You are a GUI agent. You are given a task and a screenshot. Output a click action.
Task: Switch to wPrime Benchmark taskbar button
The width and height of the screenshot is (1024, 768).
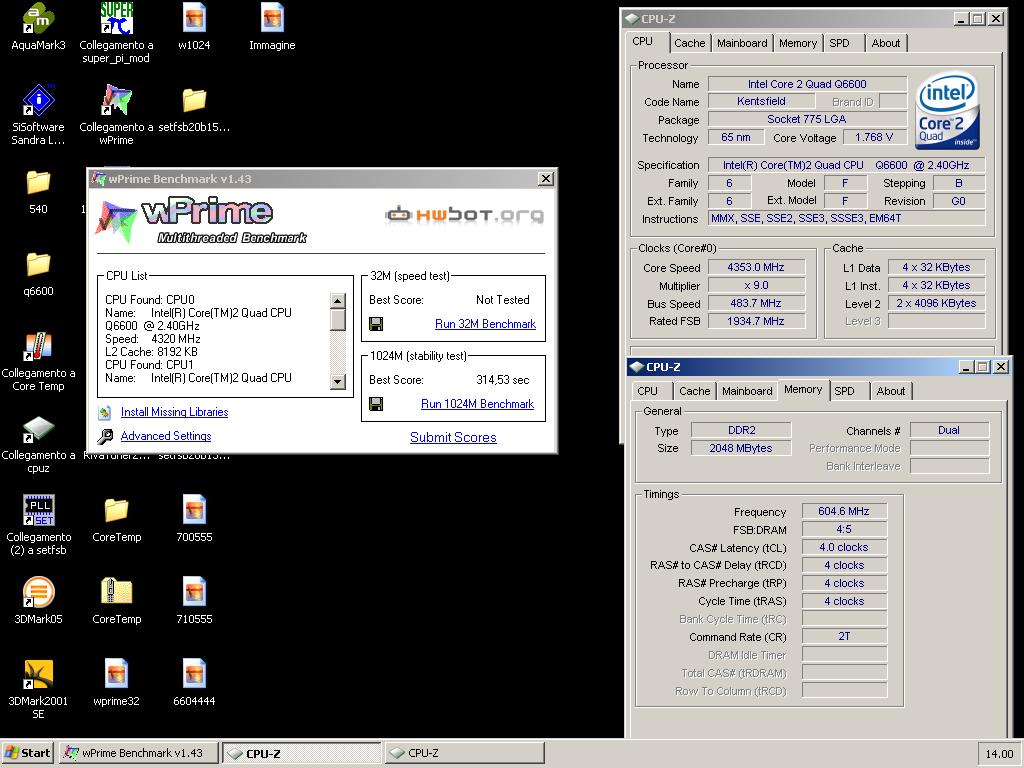138,753
